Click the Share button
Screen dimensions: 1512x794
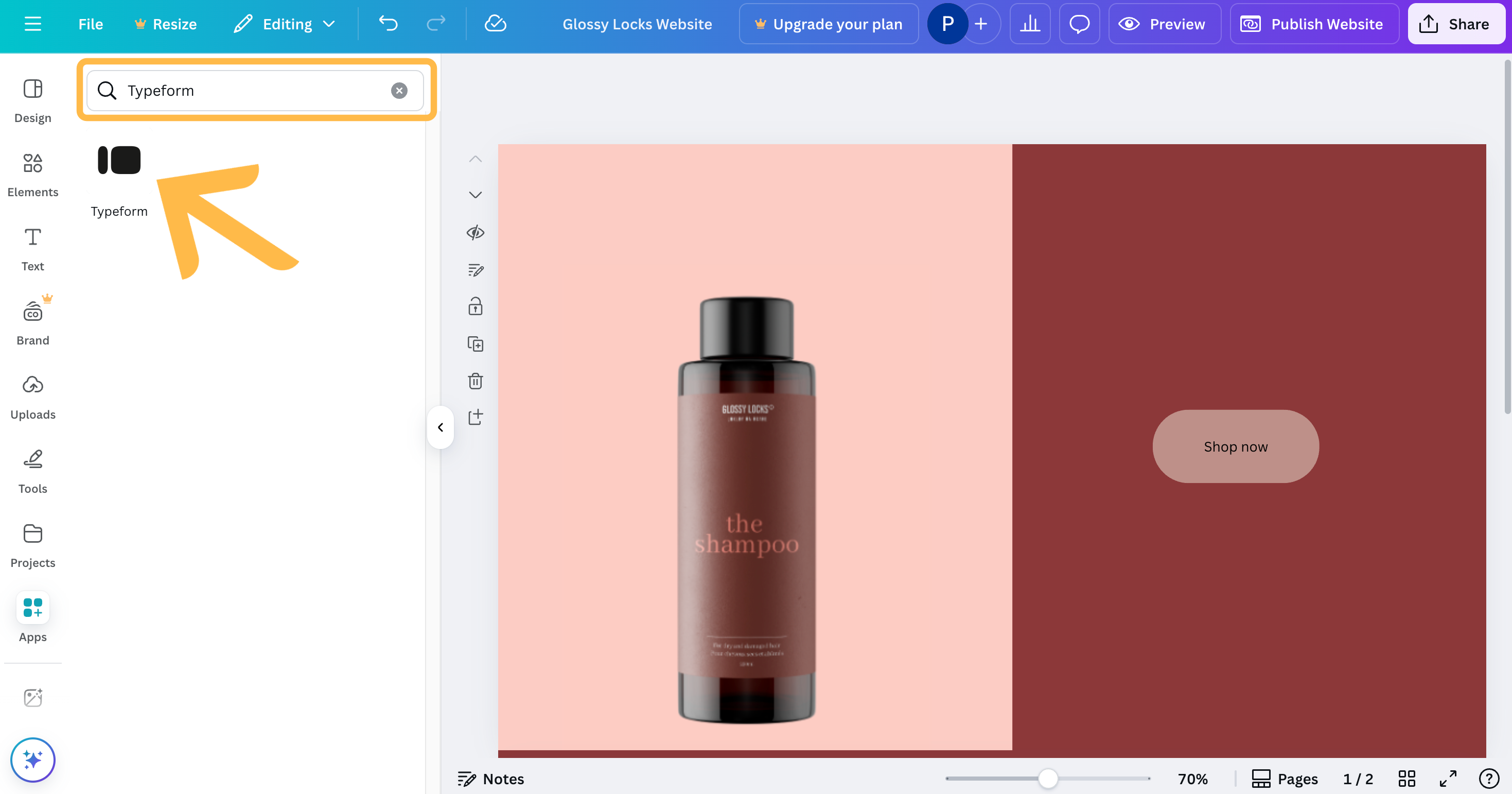[x=1456, y=24]
